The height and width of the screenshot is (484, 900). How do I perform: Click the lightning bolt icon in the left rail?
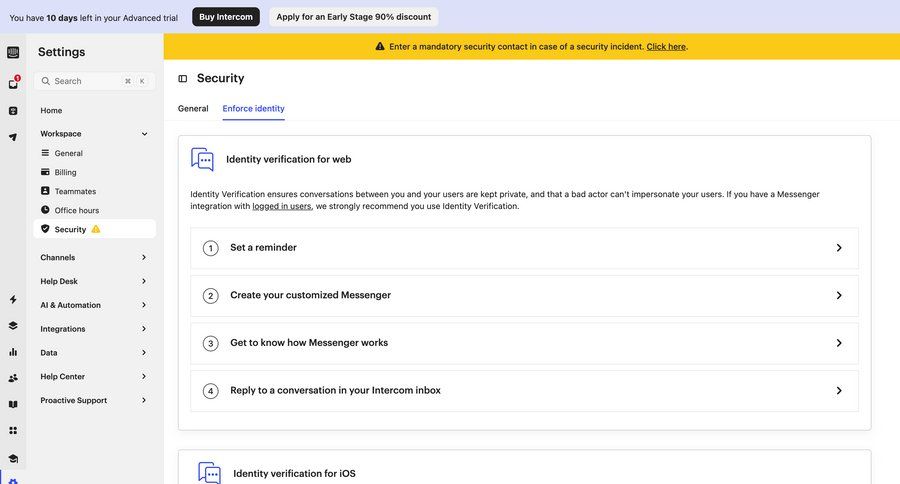coord(13,300)
